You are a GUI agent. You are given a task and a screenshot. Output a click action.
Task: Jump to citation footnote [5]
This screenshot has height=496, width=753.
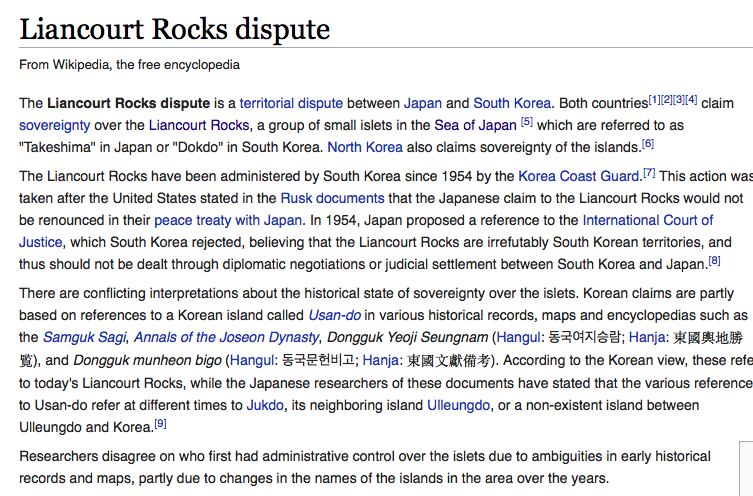(526, 121)
